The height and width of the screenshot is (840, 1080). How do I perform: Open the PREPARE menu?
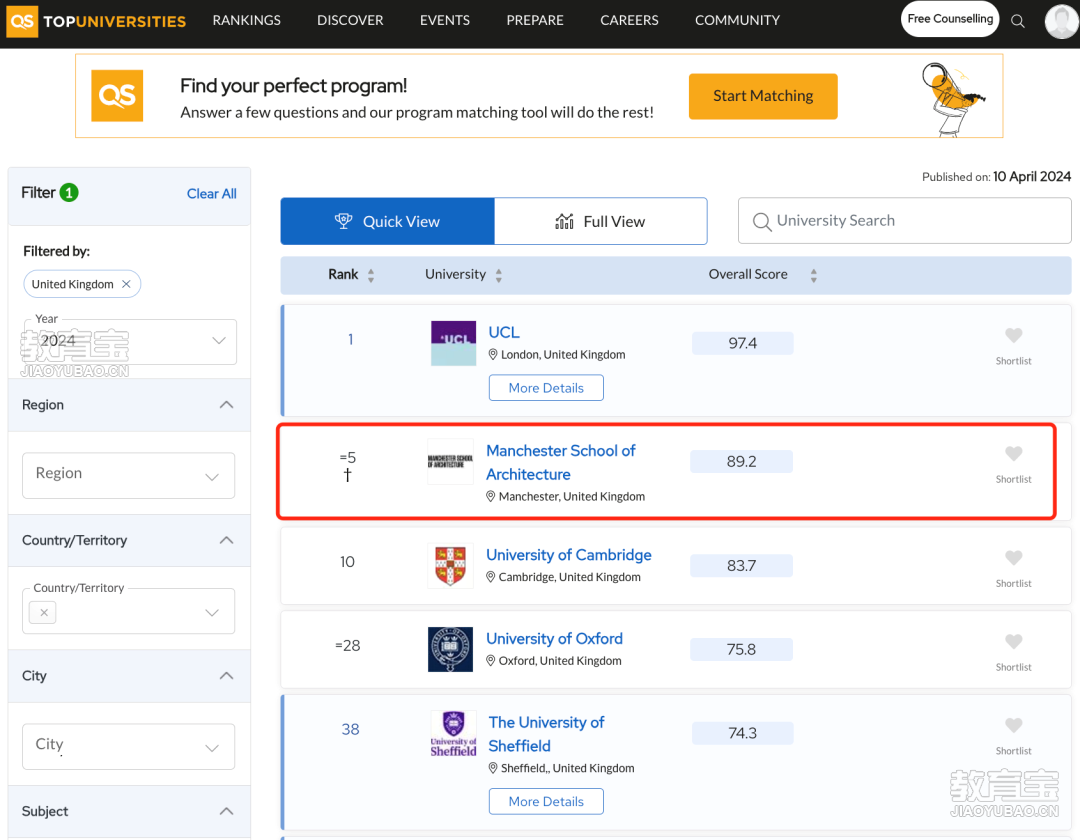(x=535, y=21)
